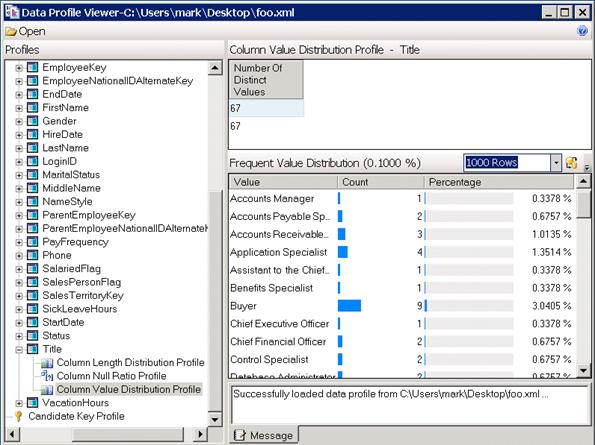Open the 1000 Rows dropdown arrow
This screenshot has height=445, width=595.
556,163
